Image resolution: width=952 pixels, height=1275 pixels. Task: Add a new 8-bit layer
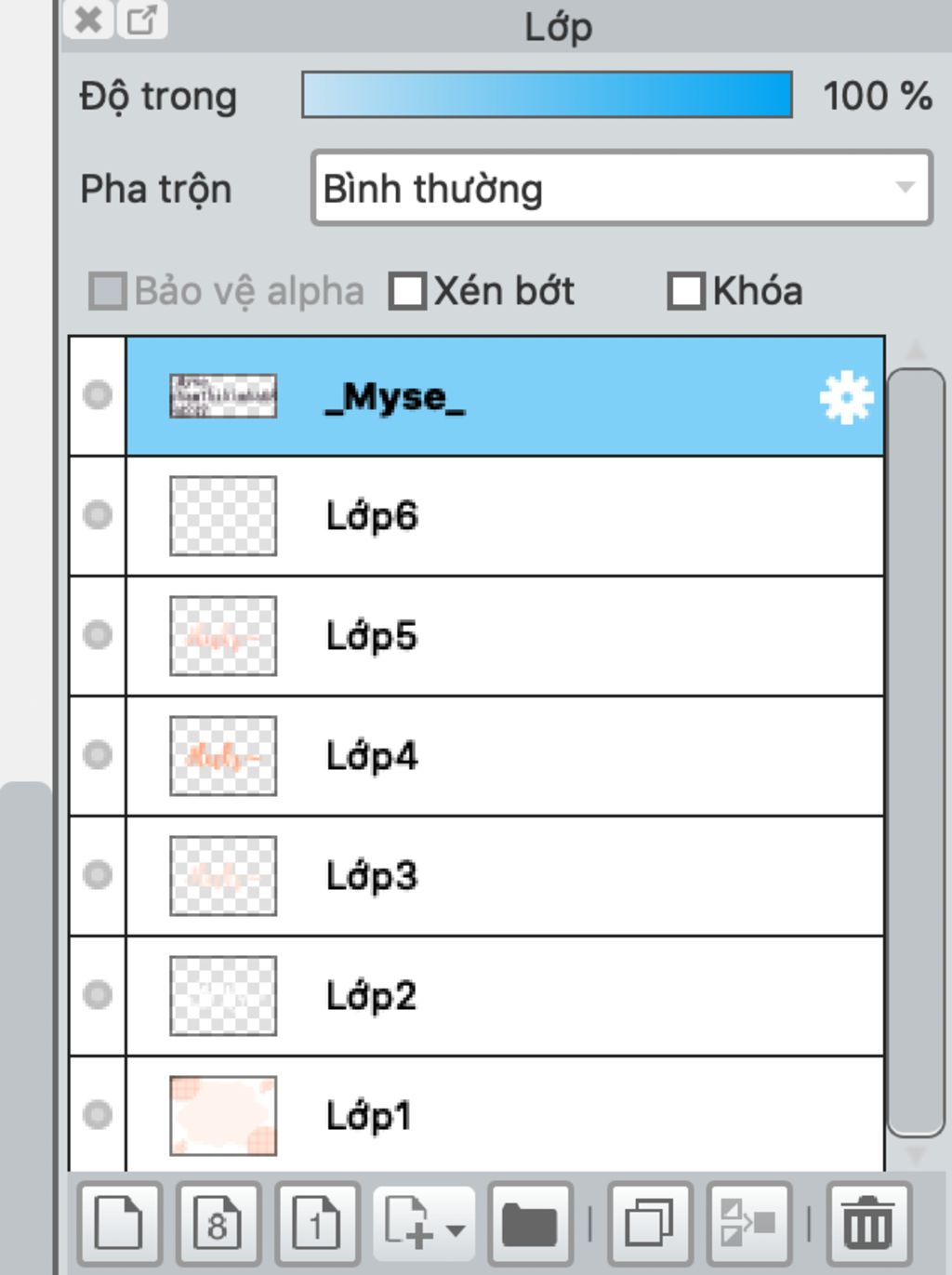[218, 1222]
